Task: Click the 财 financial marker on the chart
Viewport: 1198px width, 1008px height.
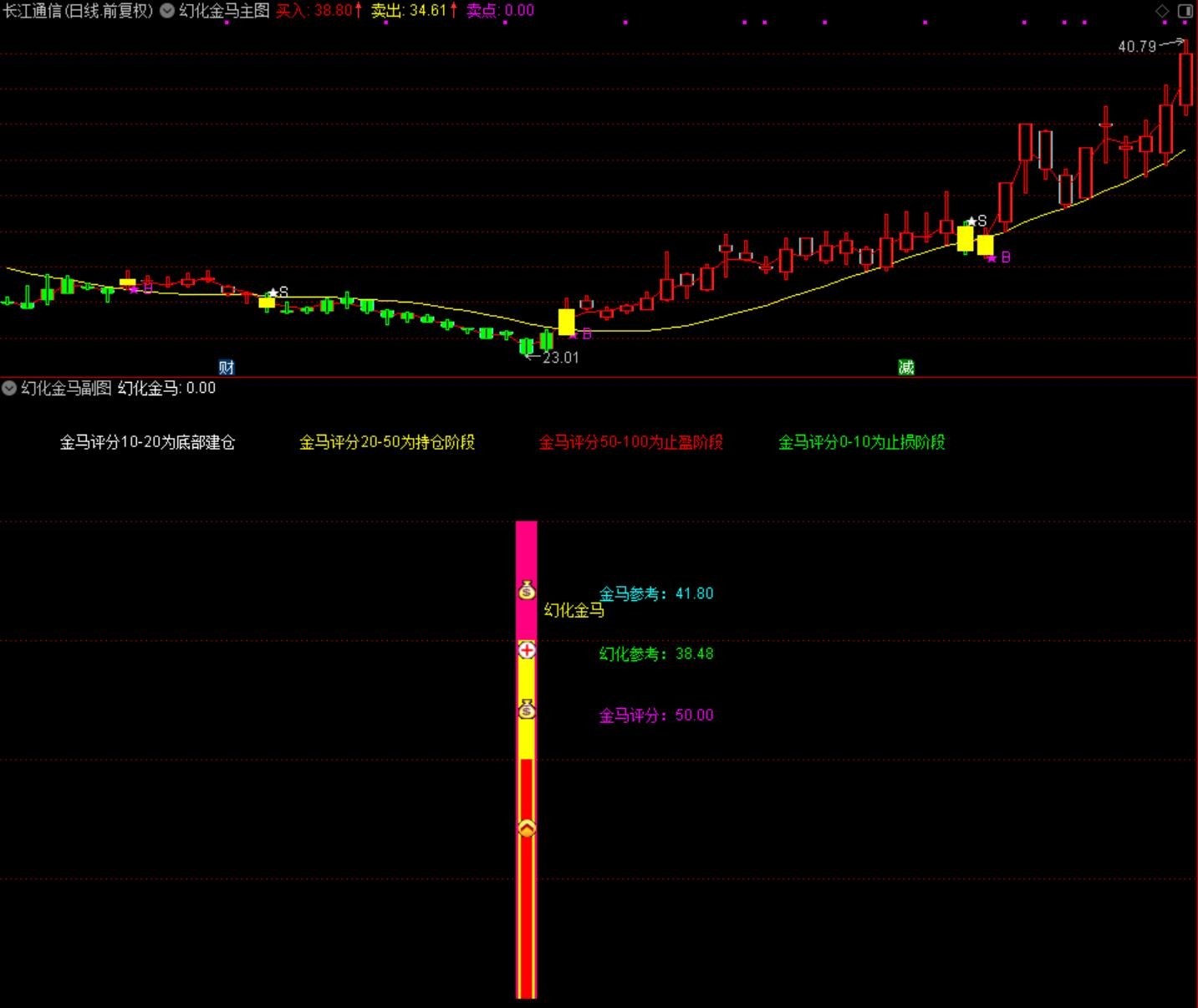Action: (x=226, y=367)
